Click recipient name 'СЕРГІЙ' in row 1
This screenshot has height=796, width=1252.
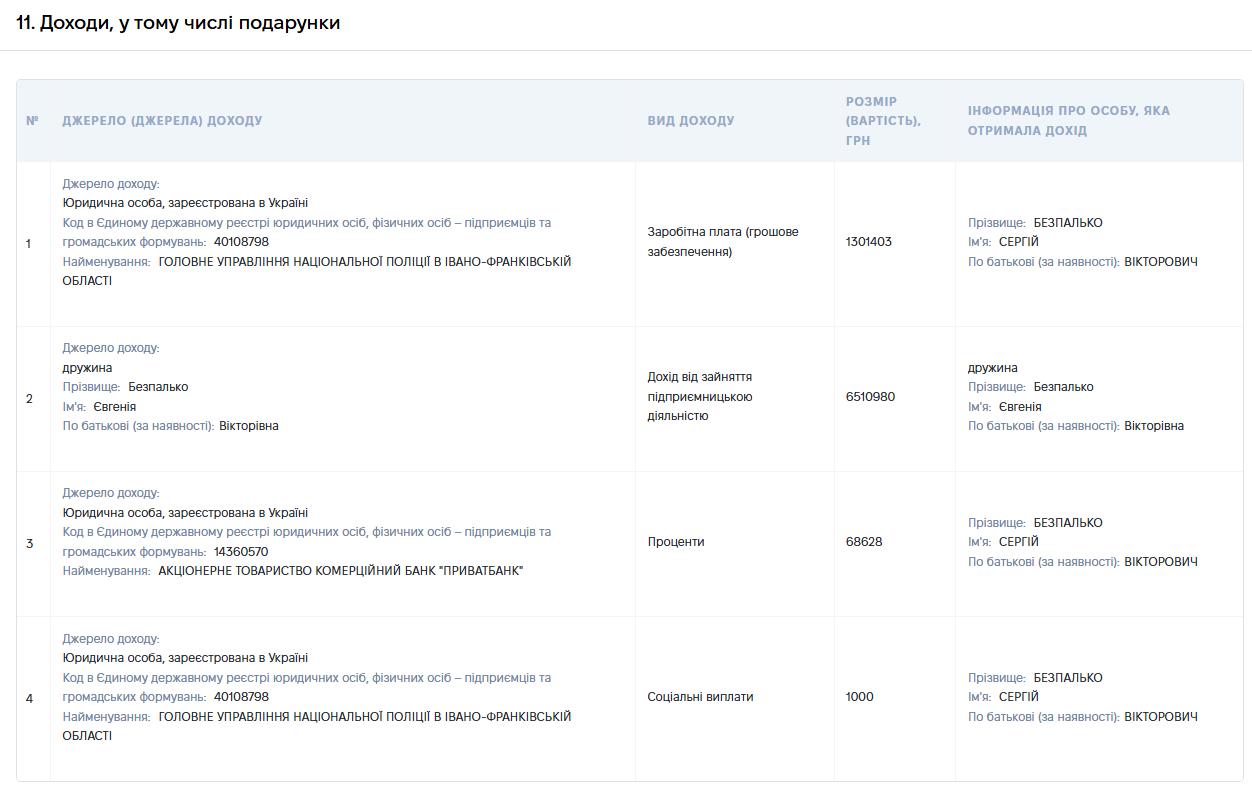point(1019,242)
